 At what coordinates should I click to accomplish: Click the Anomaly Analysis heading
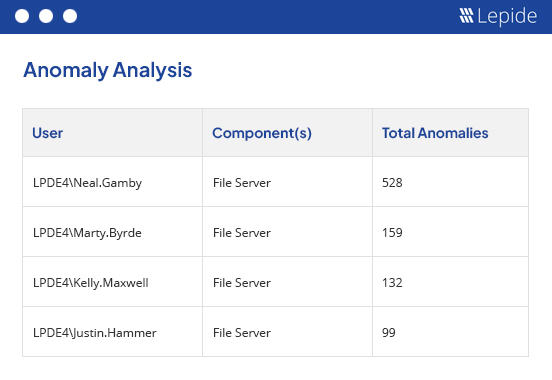[108, 70]
